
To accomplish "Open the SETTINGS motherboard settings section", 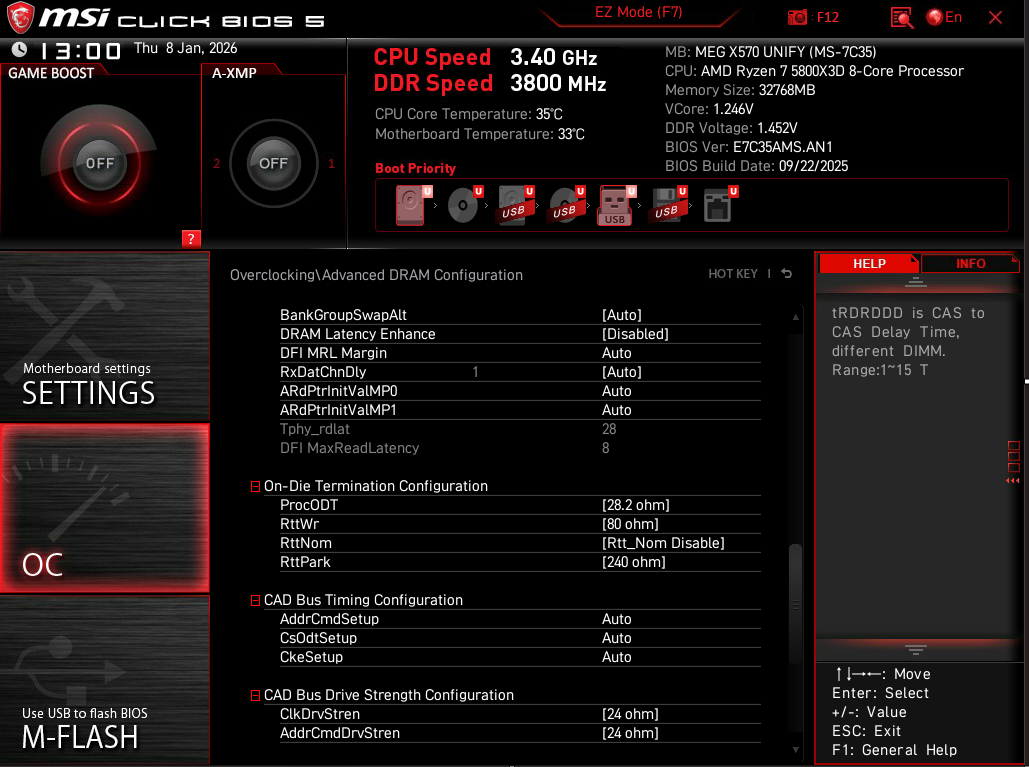I will tap(105, 336).
